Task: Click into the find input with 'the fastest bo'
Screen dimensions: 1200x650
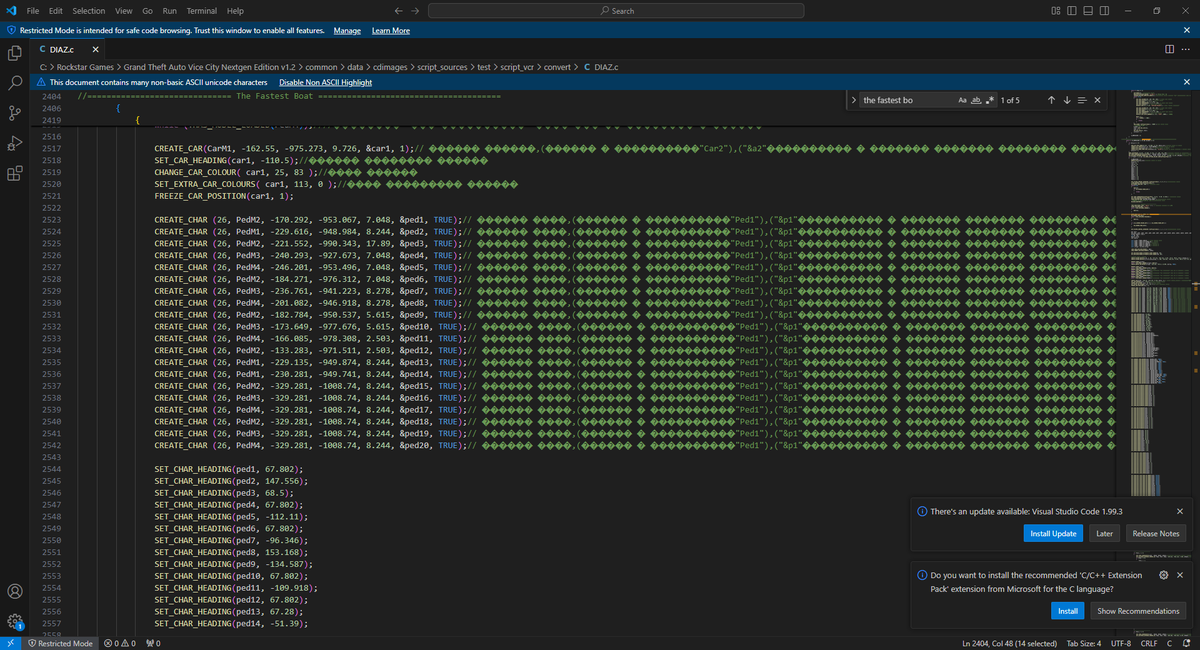Action: (906, 100)
